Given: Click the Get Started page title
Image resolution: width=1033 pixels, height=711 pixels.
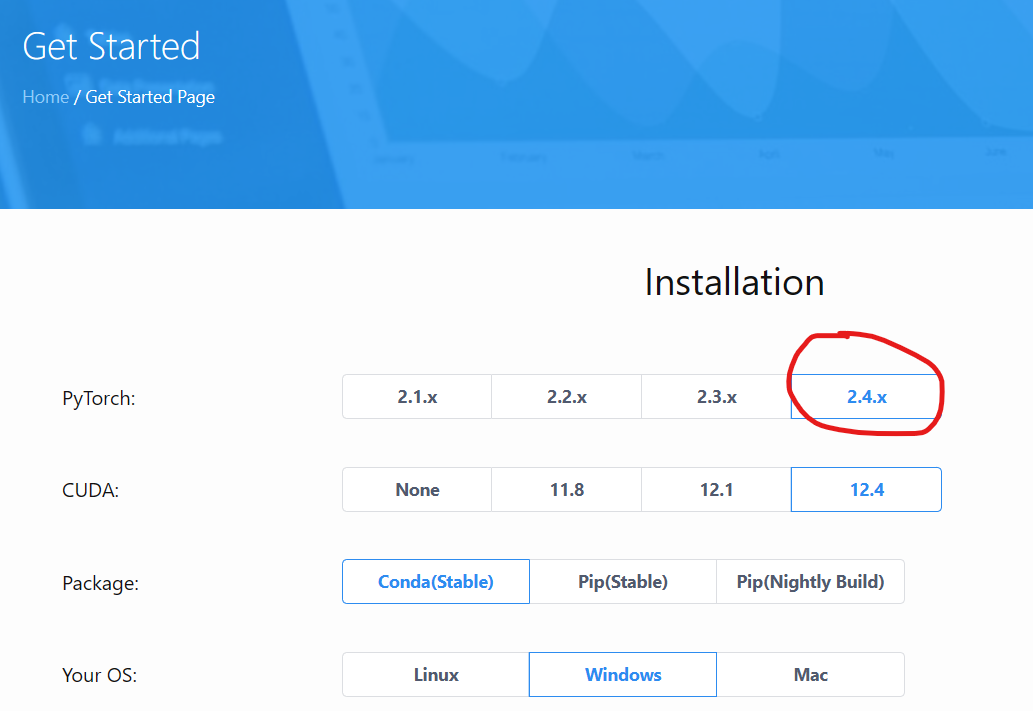Looking at the screenshot, I should pos(111,46).
